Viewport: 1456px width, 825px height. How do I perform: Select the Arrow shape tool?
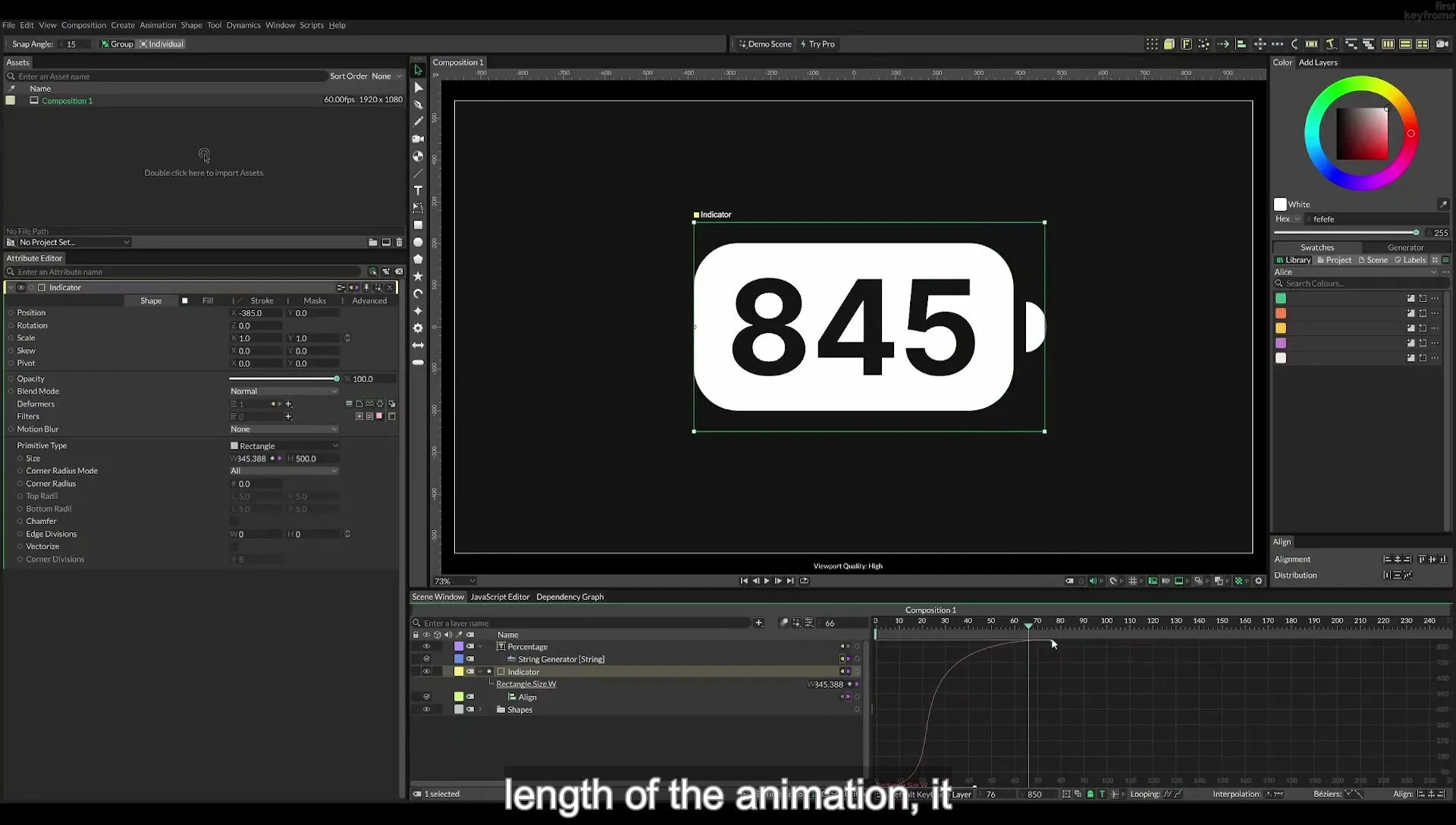418,346
